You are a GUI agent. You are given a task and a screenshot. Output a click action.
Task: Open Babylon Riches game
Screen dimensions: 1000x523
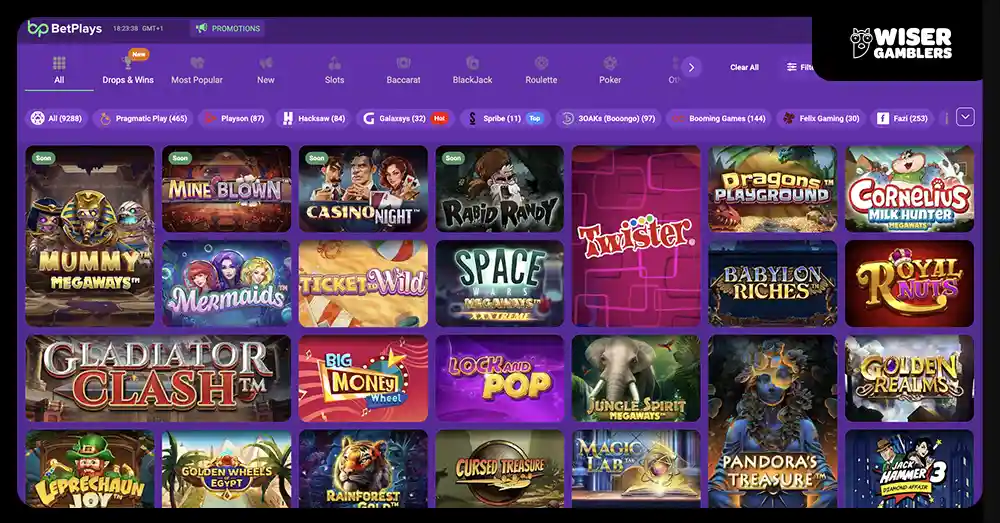[x=772, y=284]
